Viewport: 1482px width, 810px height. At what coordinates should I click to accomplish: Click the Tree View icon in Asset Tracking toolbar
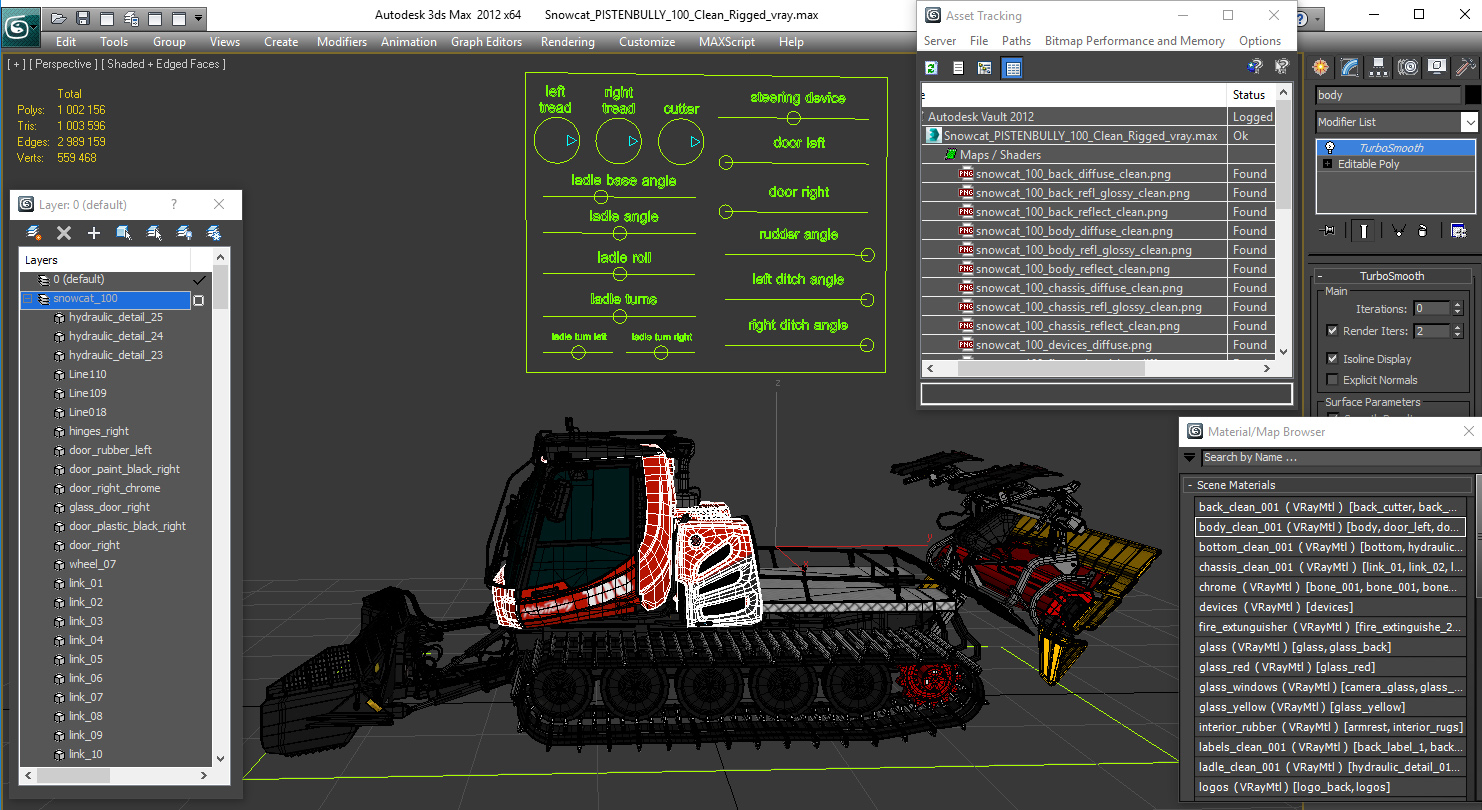point(985,68)
